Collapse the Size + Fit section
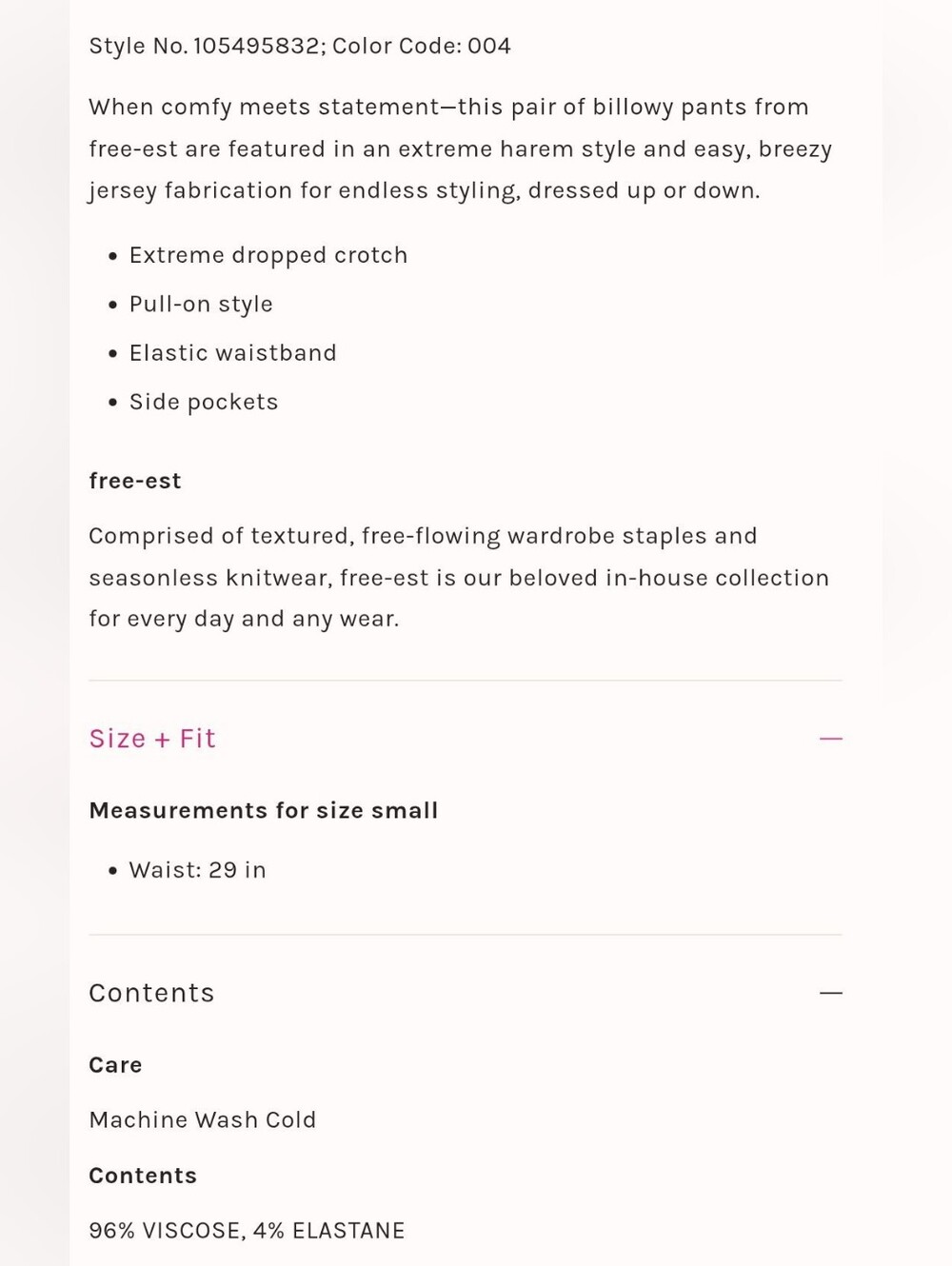 (831, 739)
